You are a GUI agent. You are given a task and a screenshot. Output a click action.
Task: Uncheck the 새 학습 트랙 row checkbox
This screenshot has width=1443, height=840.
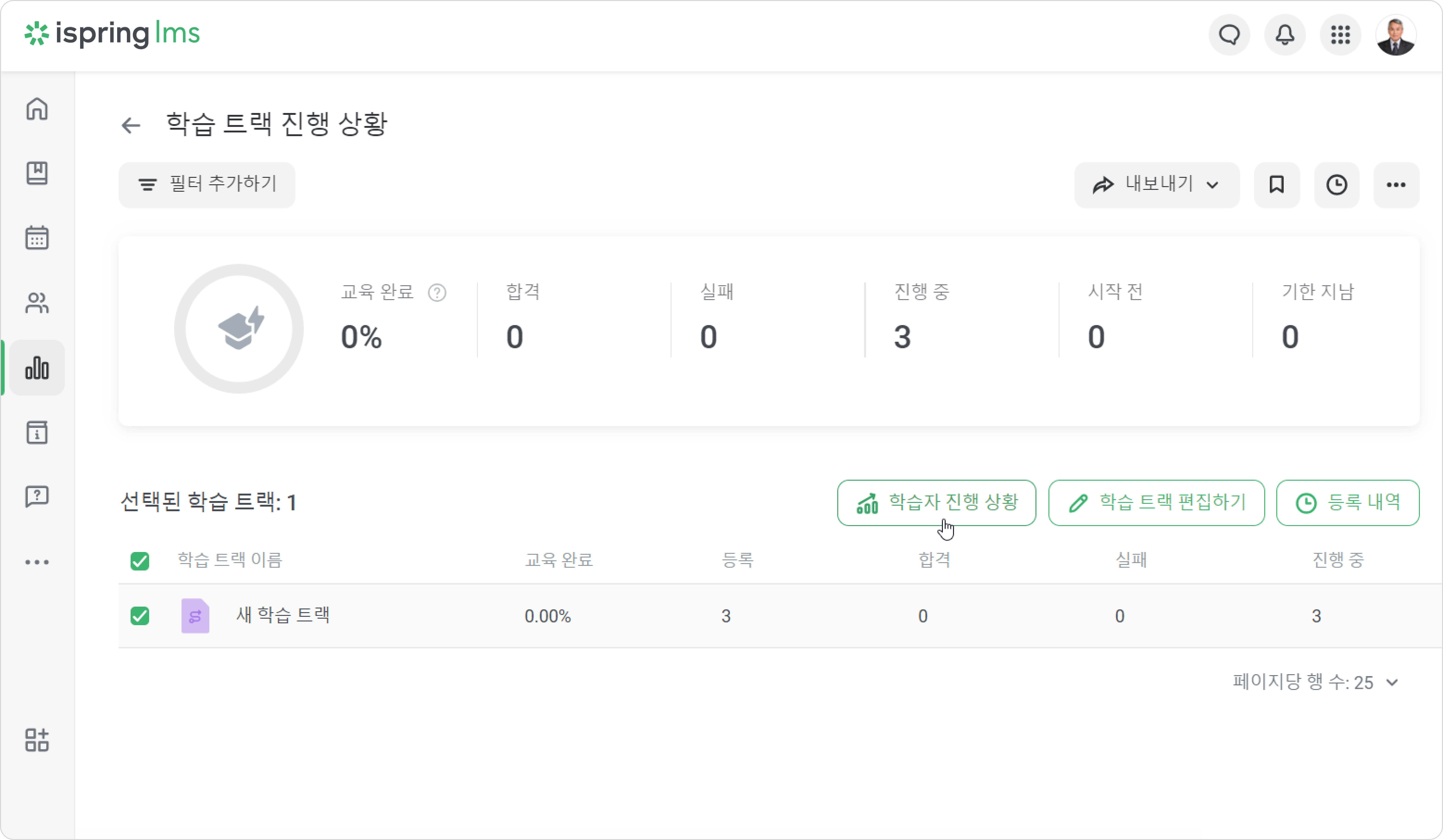(x=140, y=616)
